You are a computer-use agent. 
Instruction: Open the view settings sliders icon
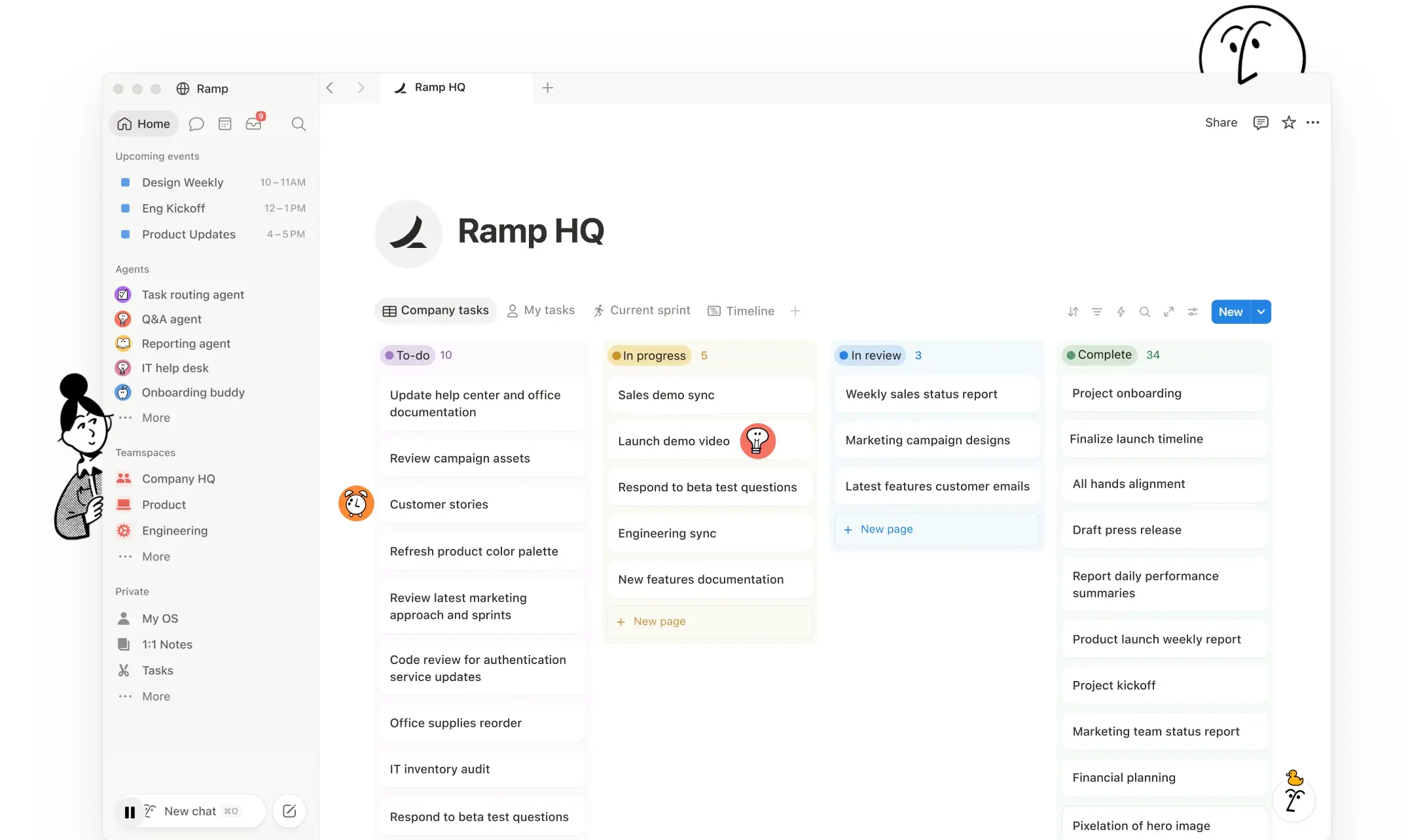tap(1193, 312)
